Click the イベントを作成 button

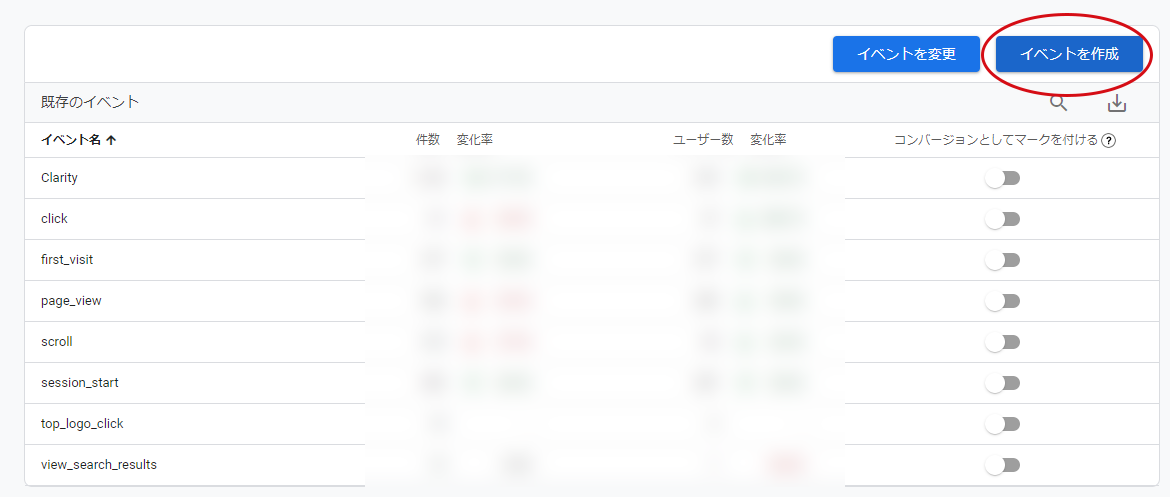coord(1069,54)
